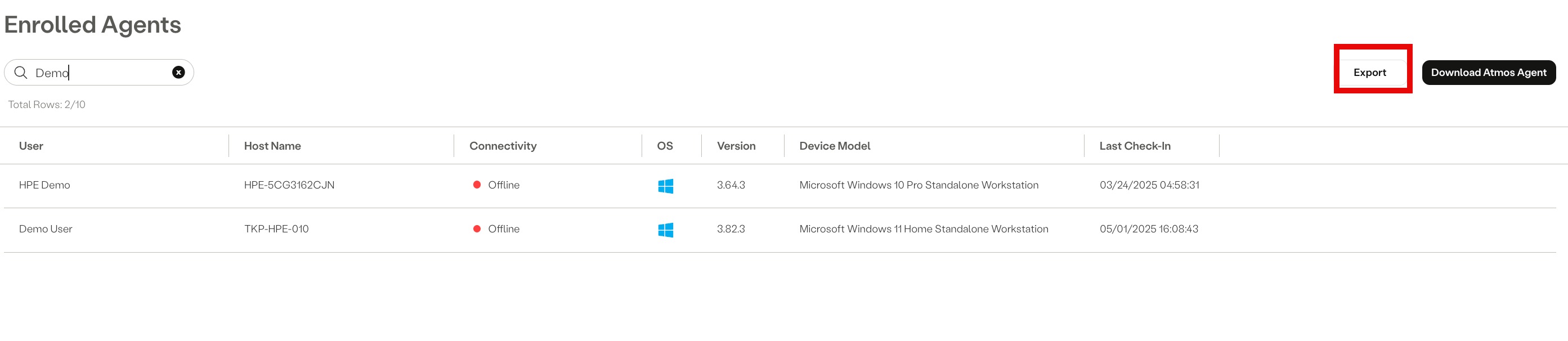Image resolution: width=1568 pixels, height=341 pixels.
Task: Click the search magnifier icon
Action: point(21,73)
